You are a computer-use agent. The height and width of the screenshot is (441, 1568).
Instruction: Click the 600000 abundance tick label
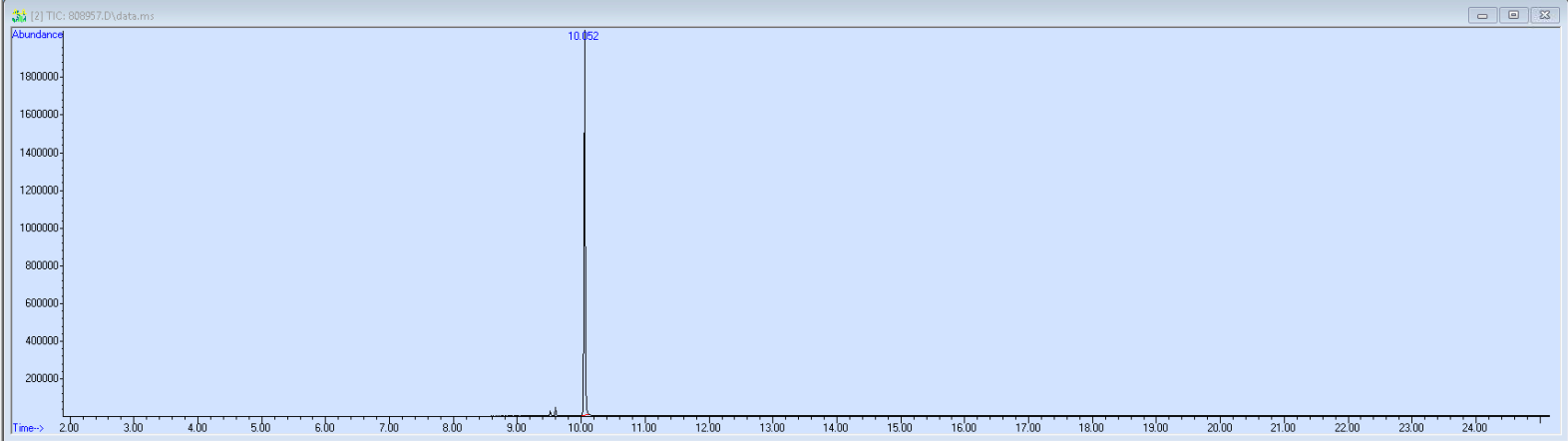coord(42,303)
